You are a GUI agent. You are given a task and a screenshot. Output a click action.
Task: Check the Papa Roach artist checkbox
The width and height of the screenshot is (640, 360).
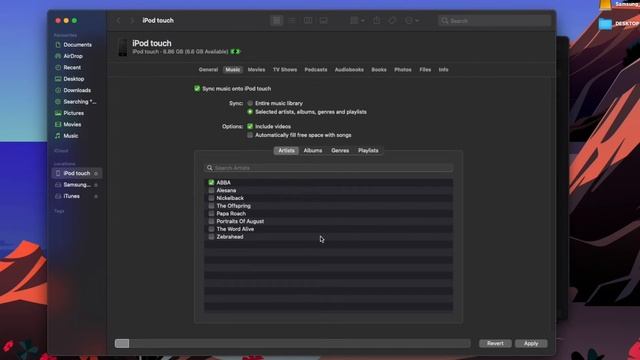211,213
